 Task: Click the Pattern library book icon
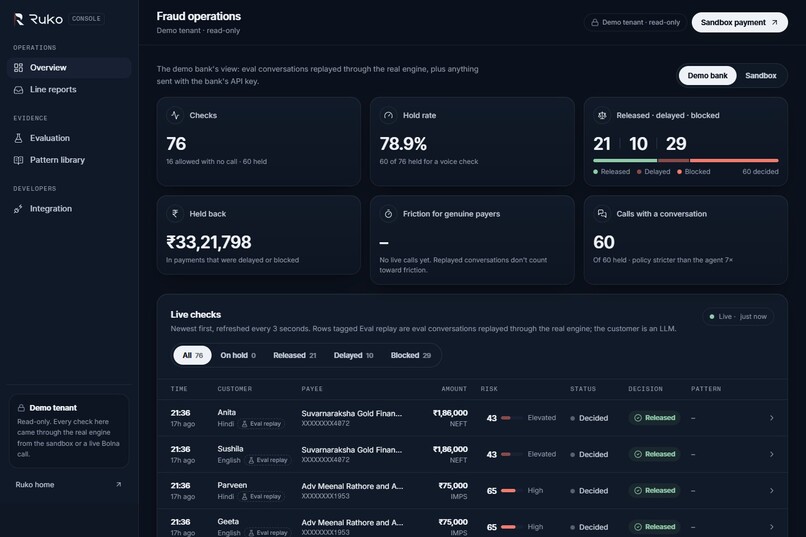coord(19,160)
